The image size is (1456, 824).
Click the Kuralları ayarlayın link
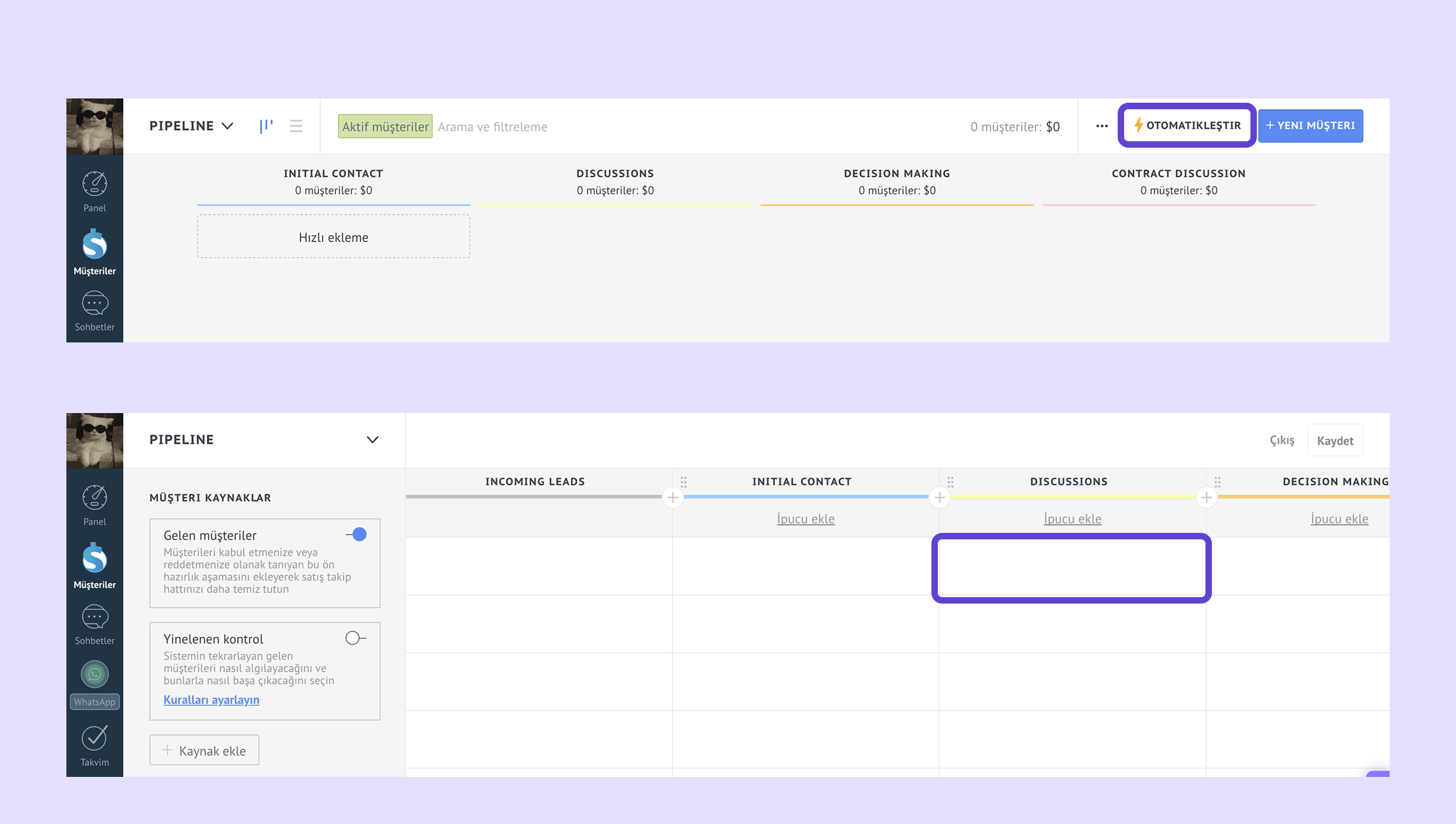(x=211, y=700)
